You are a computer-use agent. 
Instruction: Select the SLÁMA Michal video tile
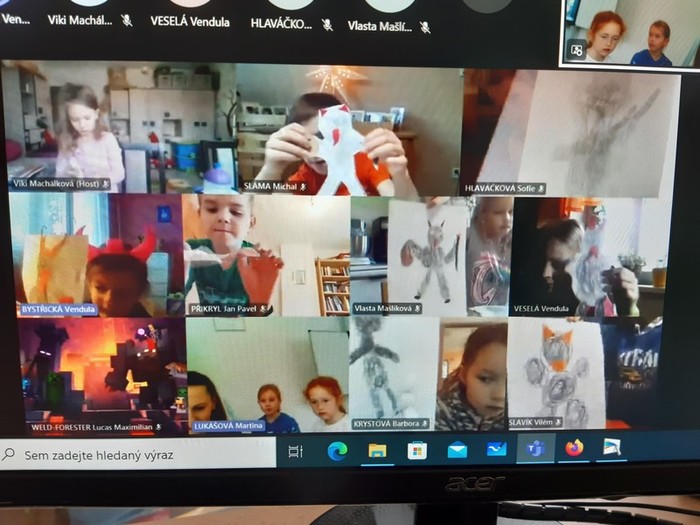coord(350,132)
